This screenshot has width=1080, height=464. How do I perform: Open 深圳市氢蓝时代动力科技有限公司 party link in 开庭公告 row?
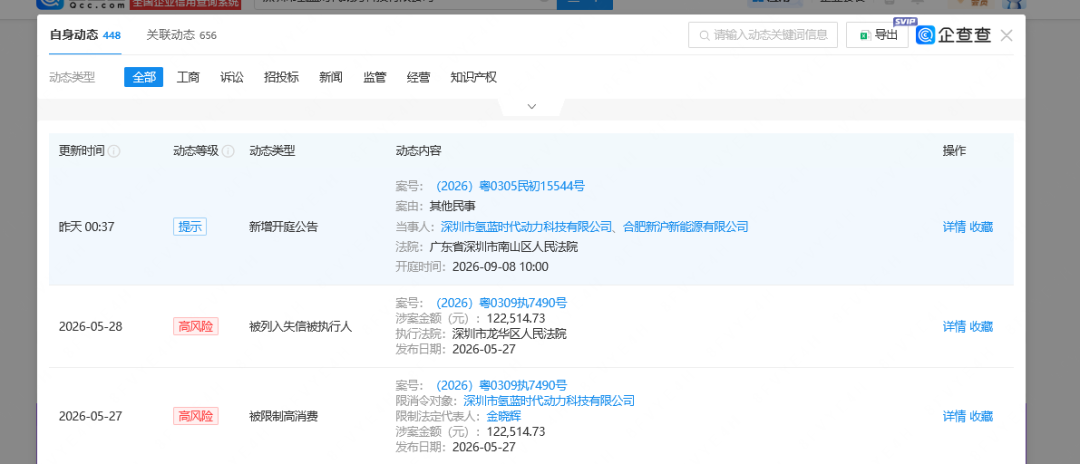(x=526, y=227)
